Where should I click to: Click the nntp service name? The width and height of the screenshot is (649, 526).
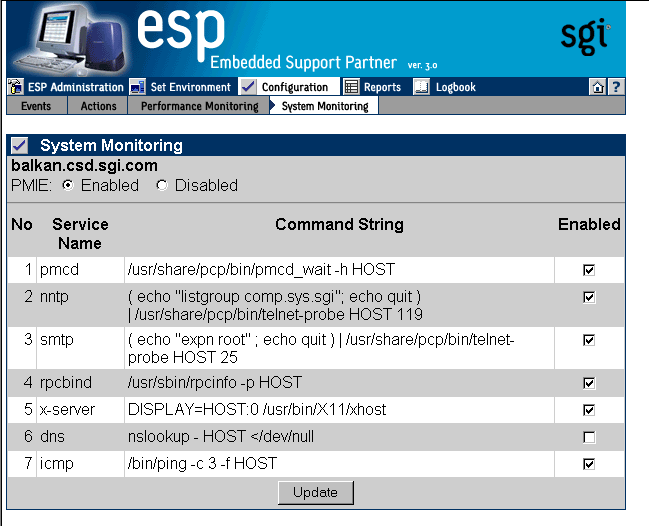[54, 297]
